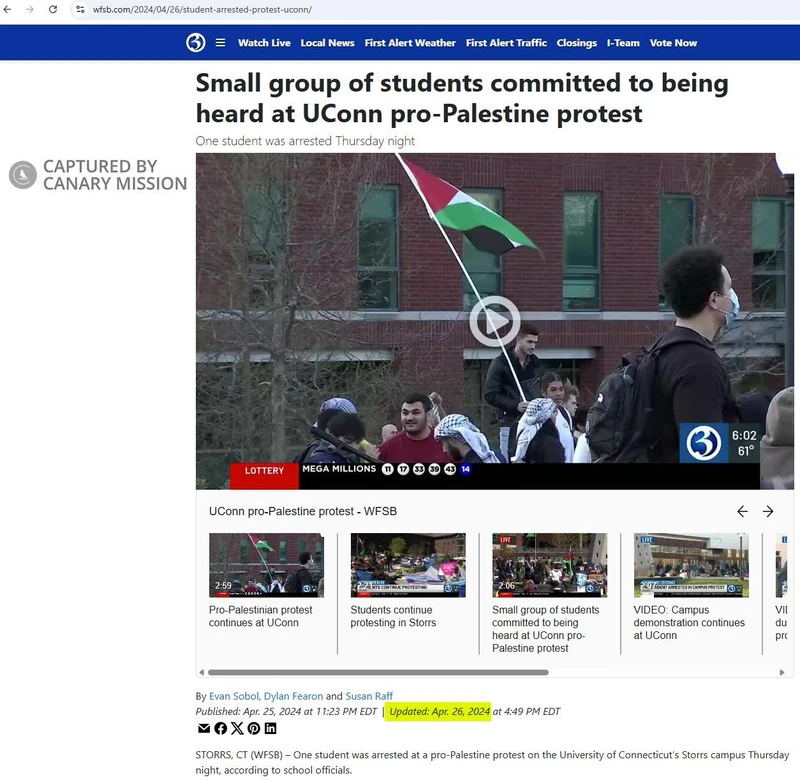Screen dimensions: 800x781
Task: Share article on Facebook icon
Action: (220, 728)
